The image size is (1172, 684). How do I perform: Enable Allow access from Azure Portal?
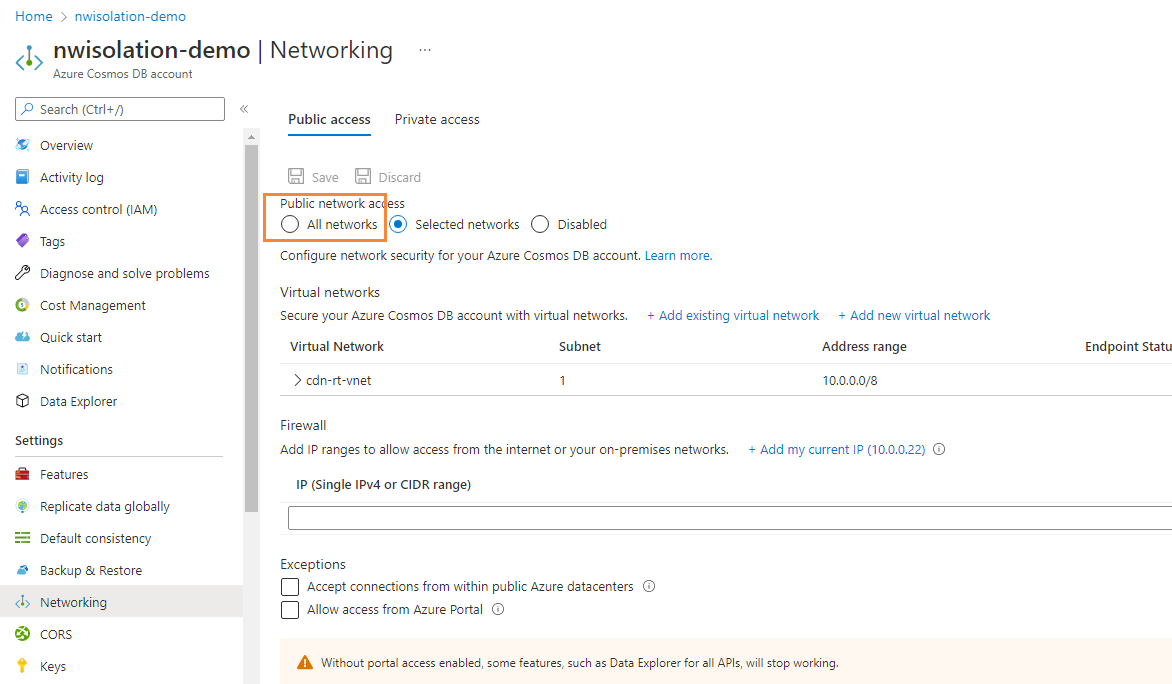290,609
